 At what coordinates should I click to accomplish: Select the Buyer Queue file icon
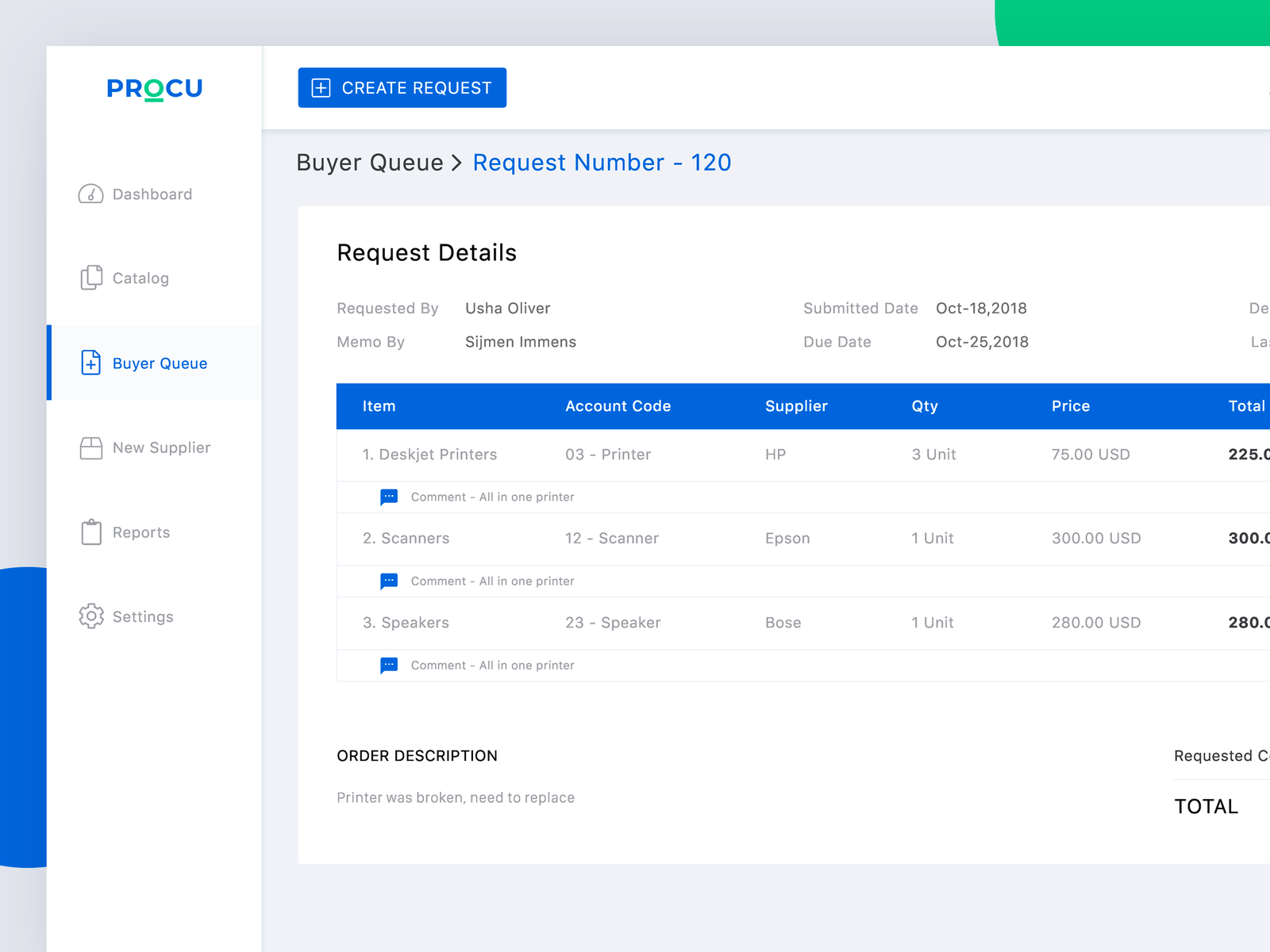[91, 363]
